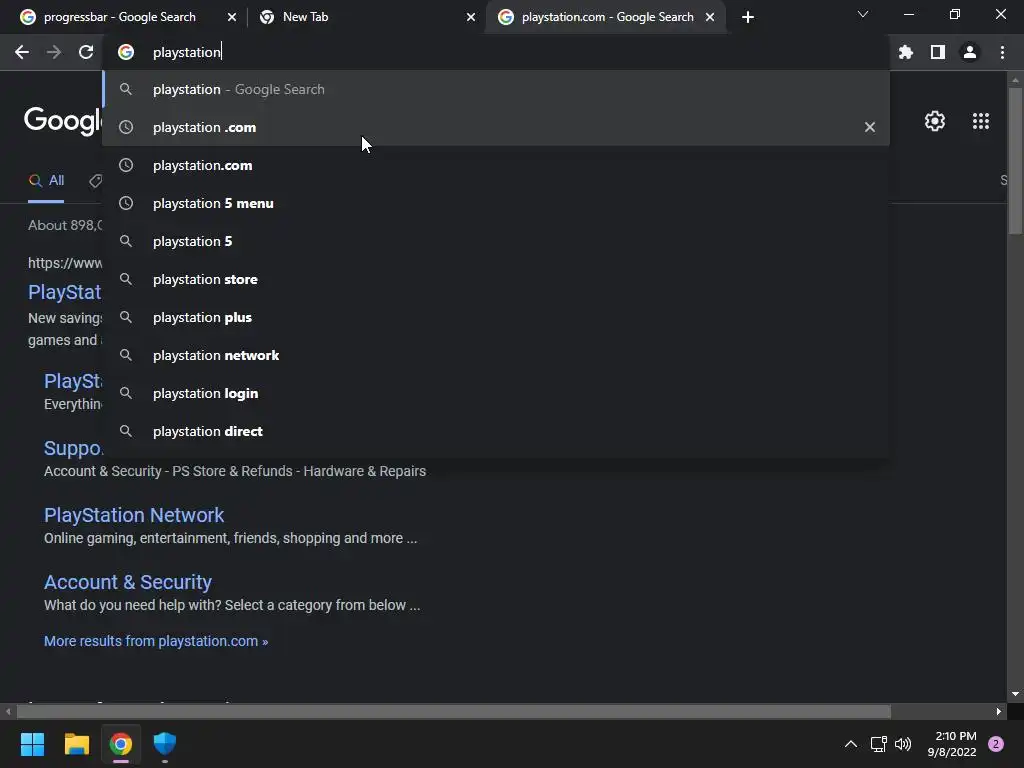1024x768 pixels.
Task: Open File Explorer from the taskbar
Action: (76, 744)
